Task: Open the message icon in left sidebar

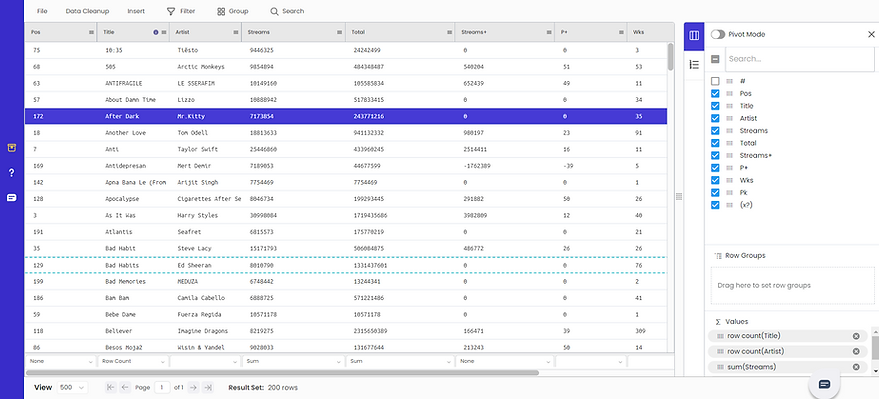Action: click(x=12, y=198)
